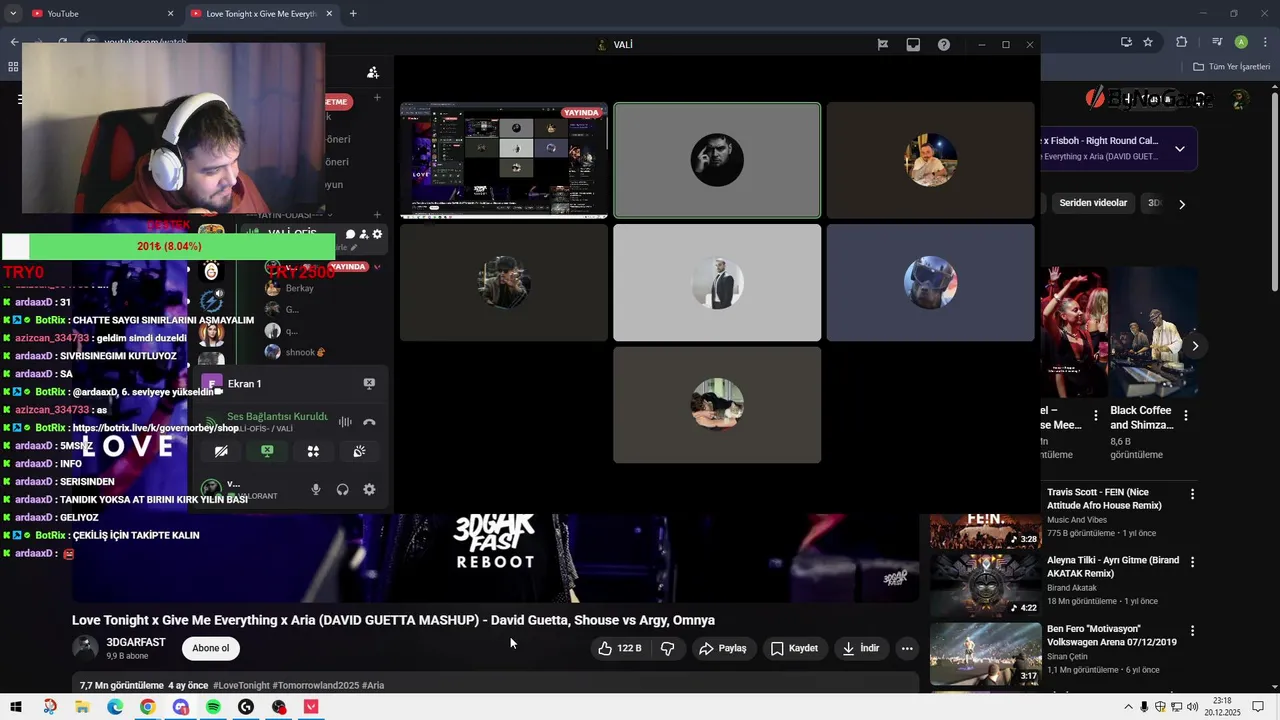Screen dimensions: 1280x720
Task: Open Chrome three-dot menu
Action: [1263, 42]
